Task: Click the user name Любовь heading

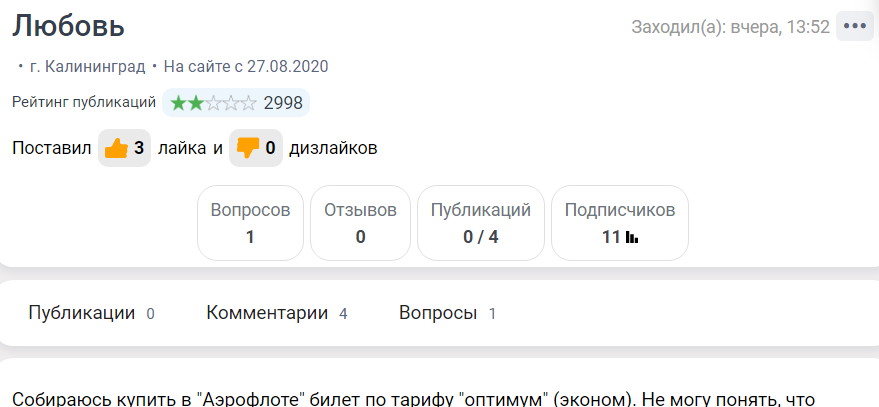Action: [x=69, y=26]
